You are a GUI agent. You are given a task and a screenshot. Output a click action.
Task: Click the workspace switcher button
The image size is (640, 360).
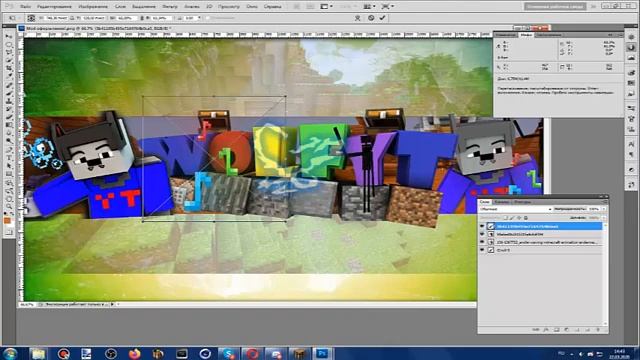[x=555, y=7]
